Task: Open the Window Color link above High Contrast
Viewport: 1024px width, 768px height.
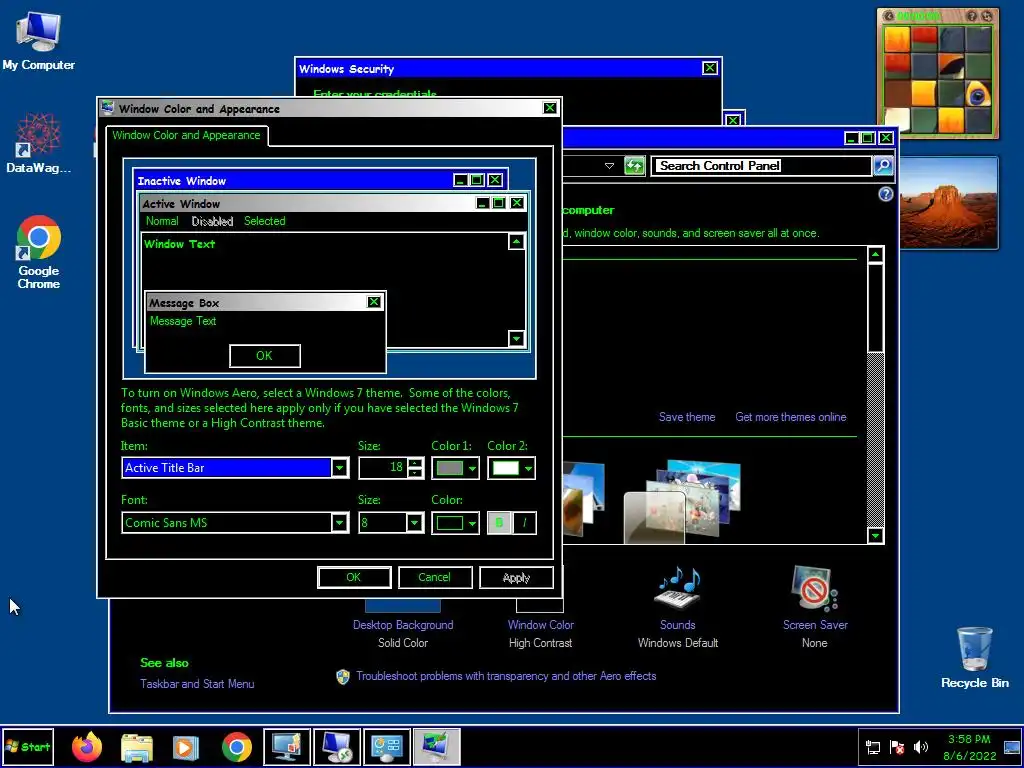Action: tap(541, 625)
